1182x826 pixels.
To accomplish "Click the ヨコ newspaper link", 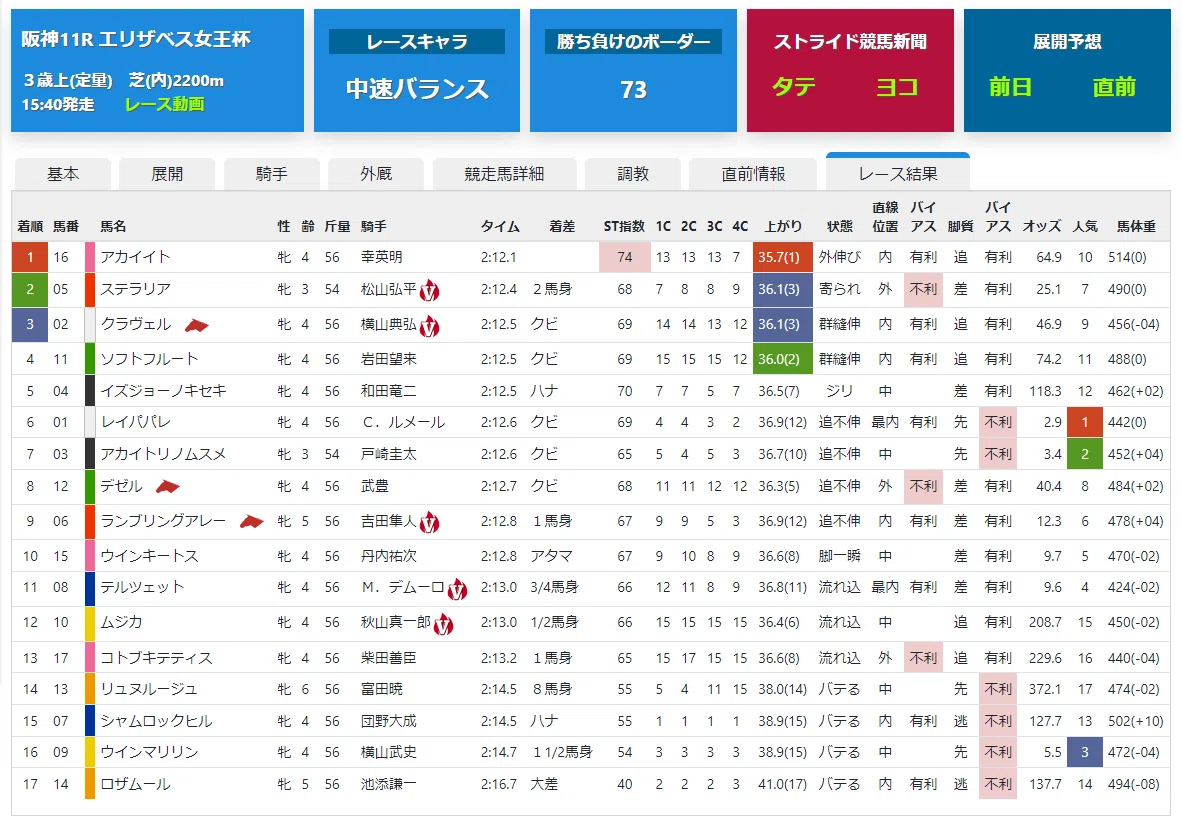I will click(x=896, y=87).
